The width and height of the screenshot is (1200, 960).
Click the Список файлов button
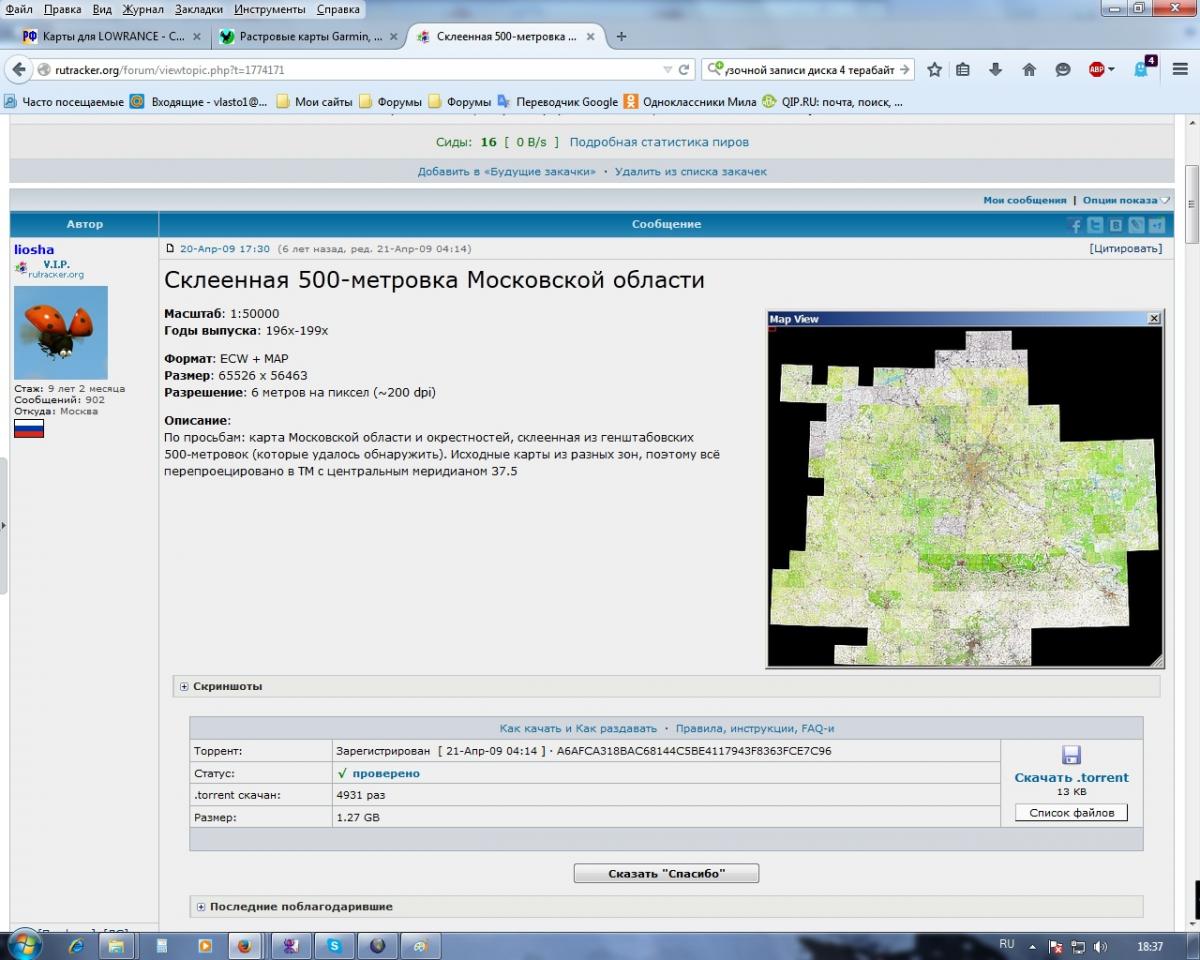[x=1071, y=813]
